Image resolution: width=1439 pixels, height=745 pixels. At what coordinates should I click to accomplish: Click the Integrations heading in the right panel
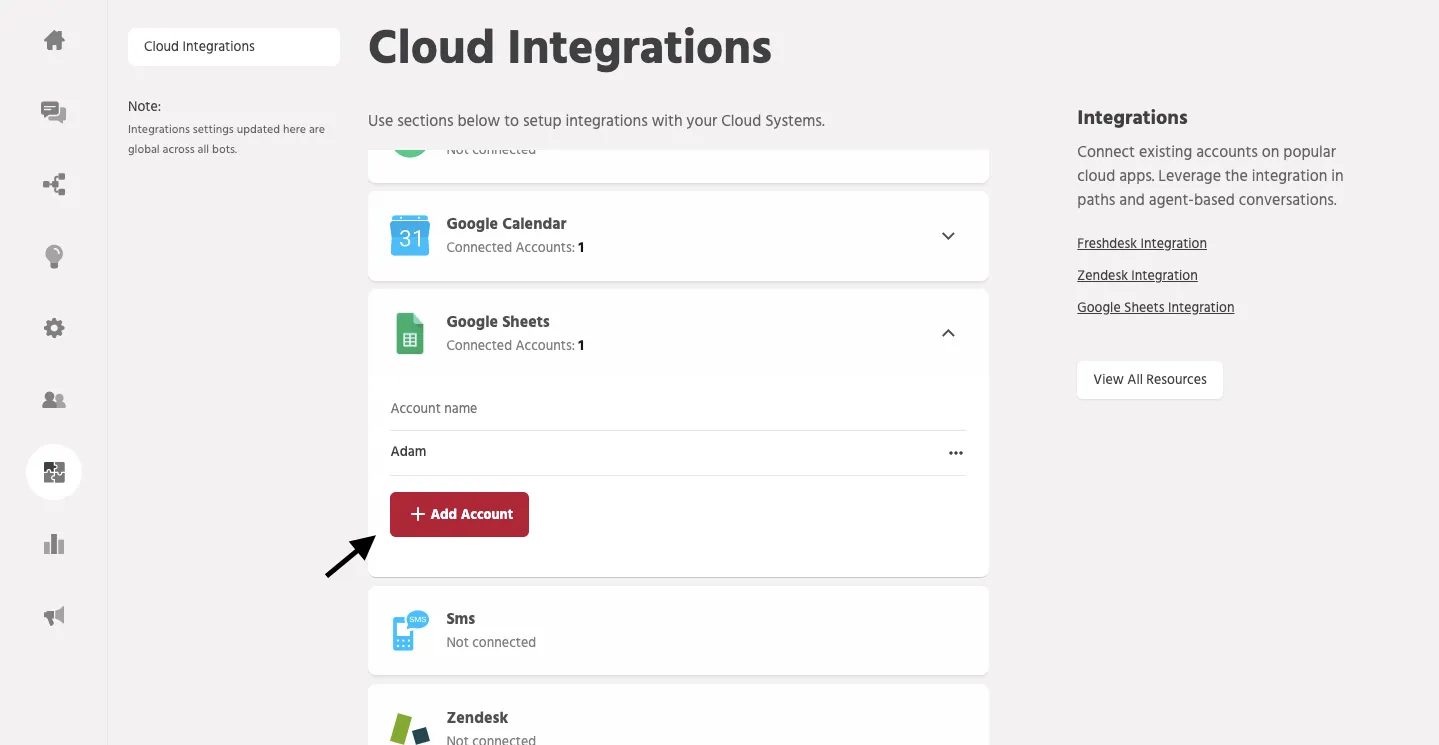[1132, 118]
